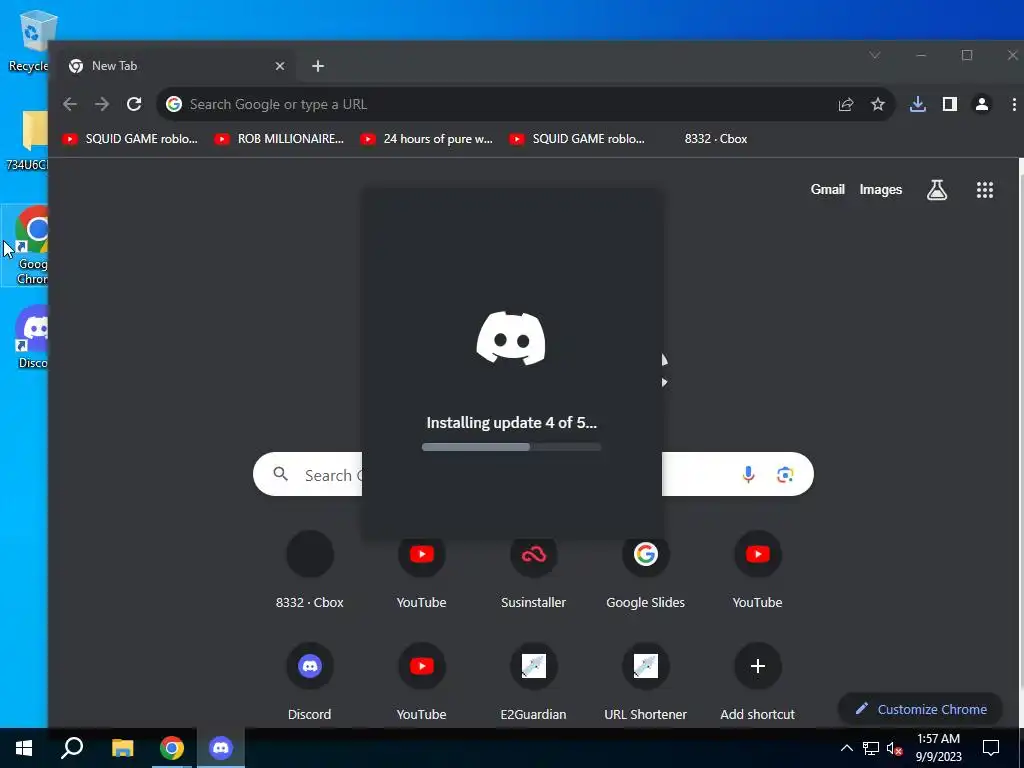
Task: Expand the tab search chevron
Action: pos(874,55)
